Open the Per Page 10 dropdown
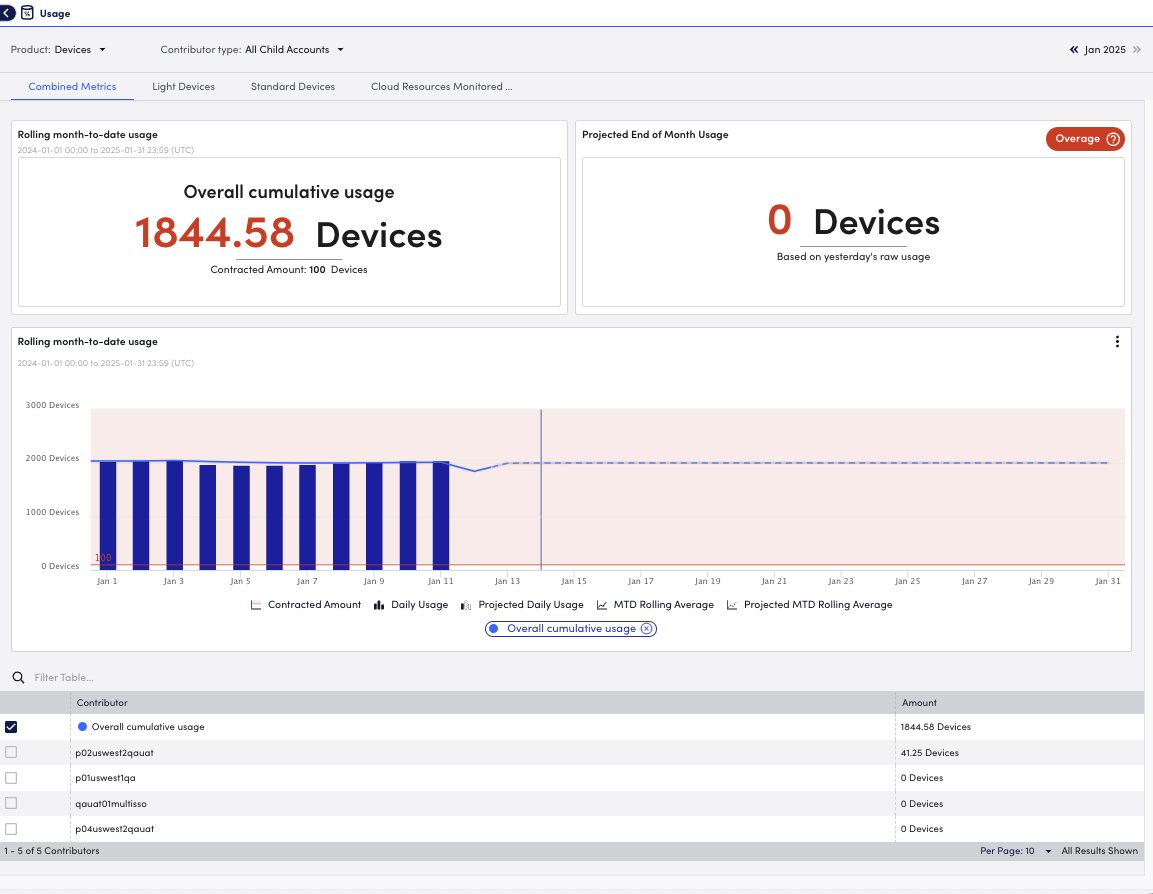 coord(1015,851)
